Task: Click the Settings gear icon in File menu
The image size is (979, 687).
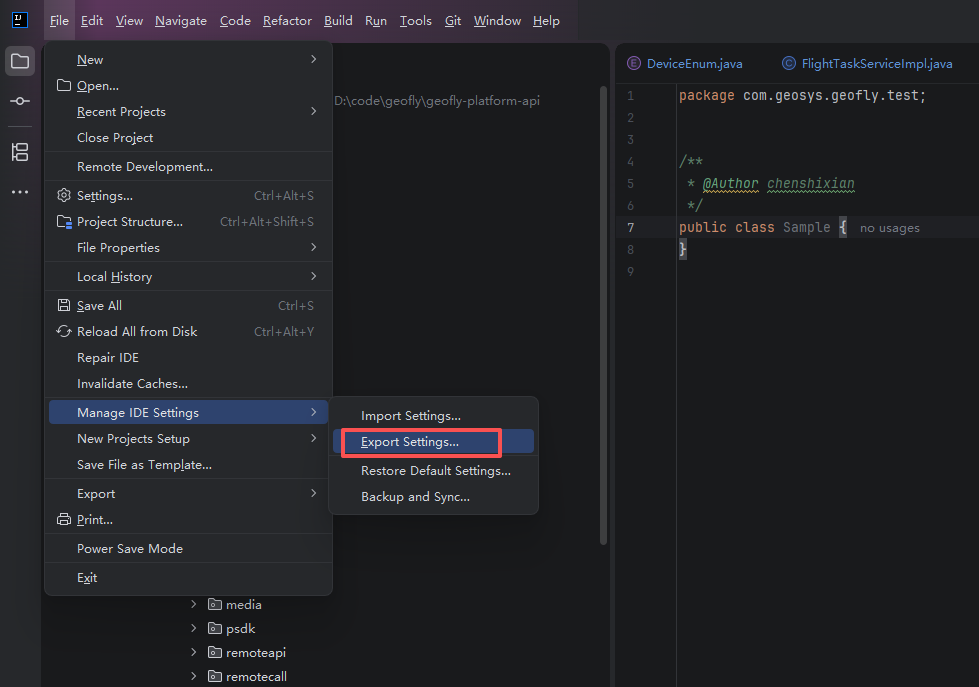Action: click(x=64, y=195)
